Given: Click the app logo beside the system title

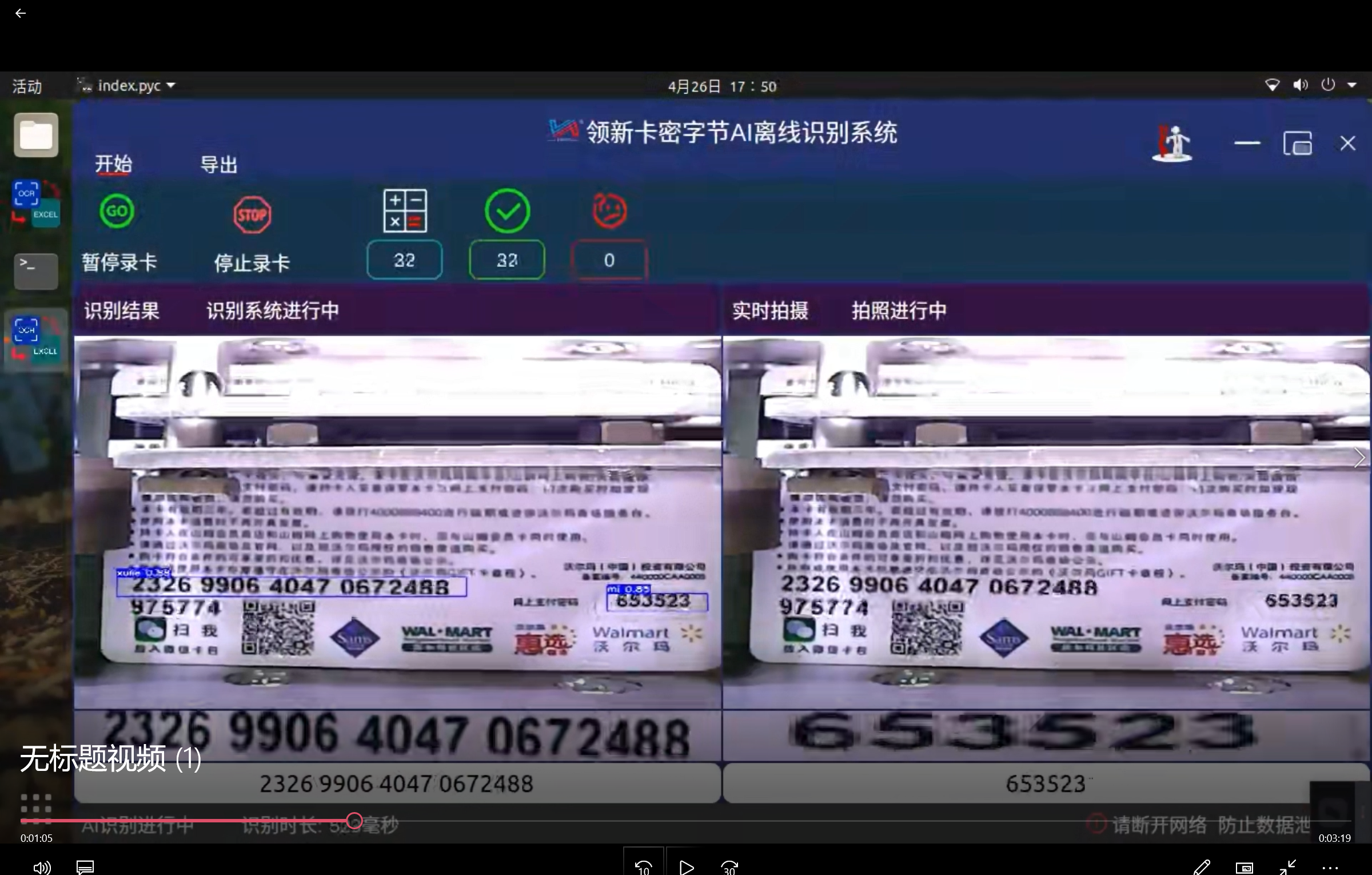Looking at the screenshot, I should pyautogui.click(x=565, y=131).
